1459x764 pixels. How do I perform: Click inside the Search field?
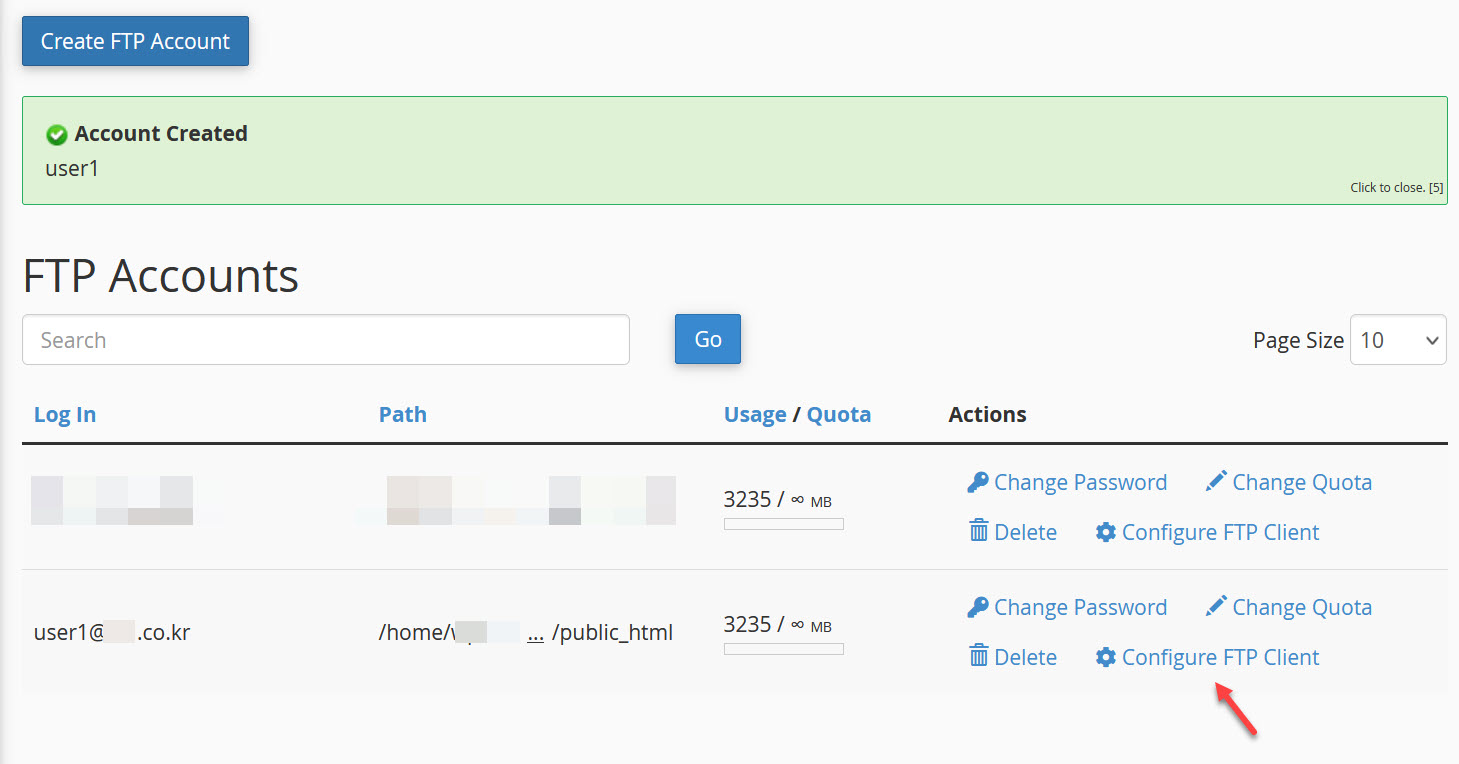(325, 339)
